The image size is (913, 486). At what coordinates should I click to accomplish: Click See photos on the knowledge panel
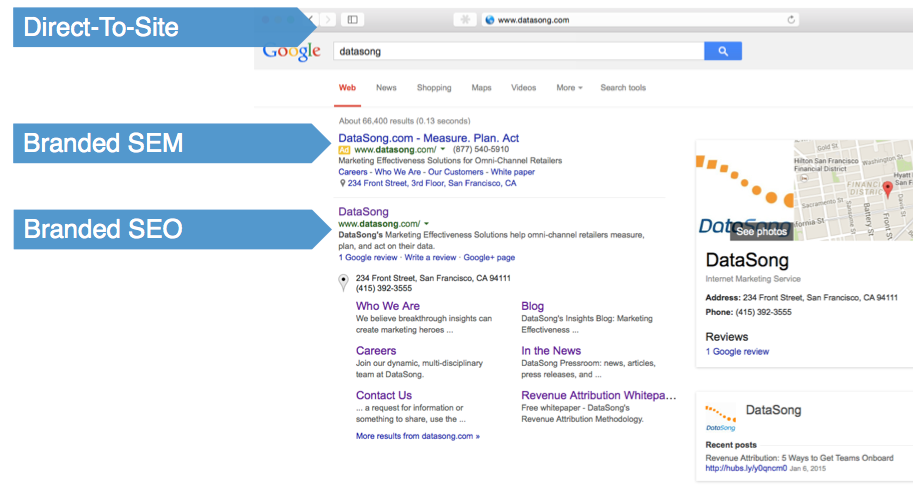[761, 232]
